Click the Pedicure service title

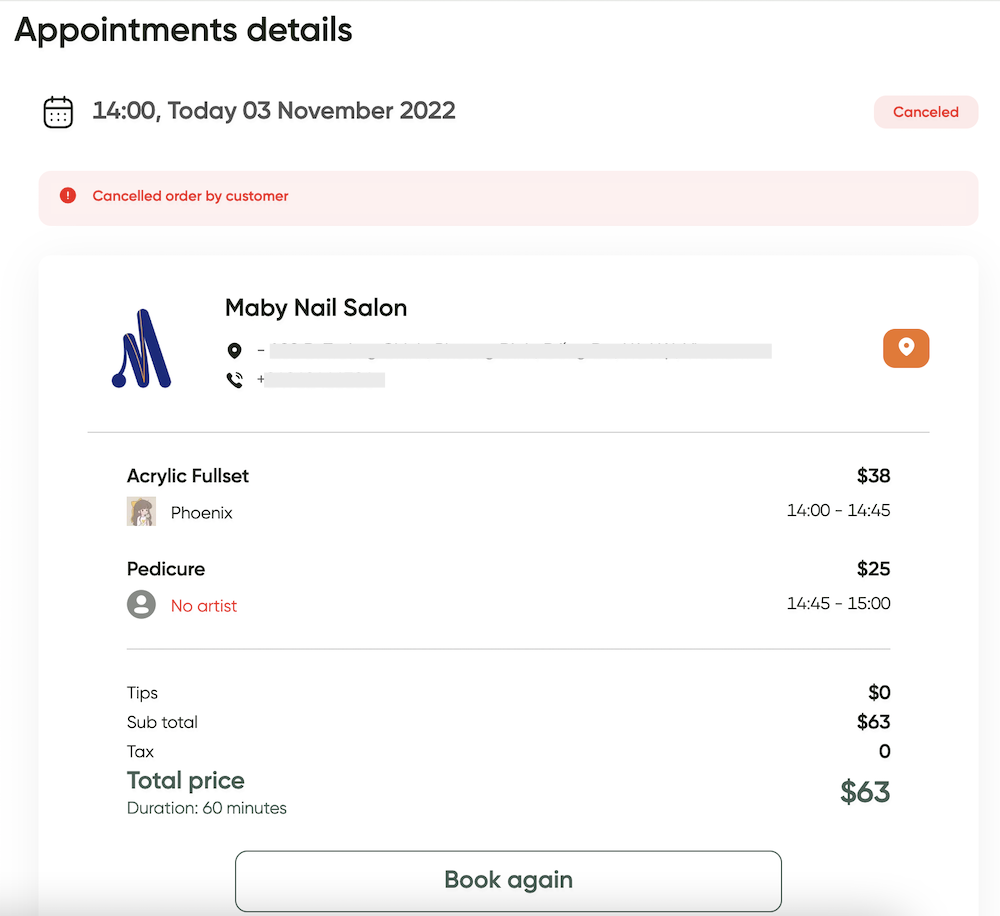tap(166, 569)
